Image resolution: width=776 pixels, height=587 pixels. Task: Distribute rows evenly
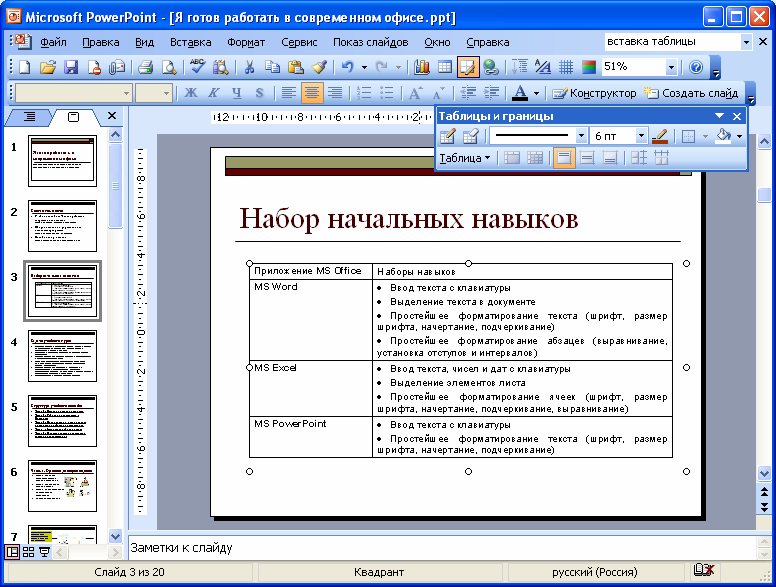pos(639,158)
